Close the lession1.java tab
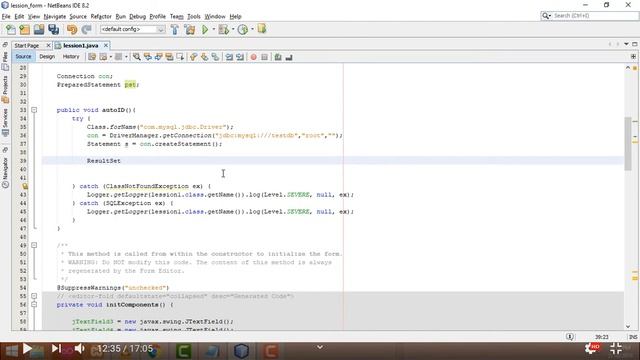The image size is (640, 360). click(106, 45)
